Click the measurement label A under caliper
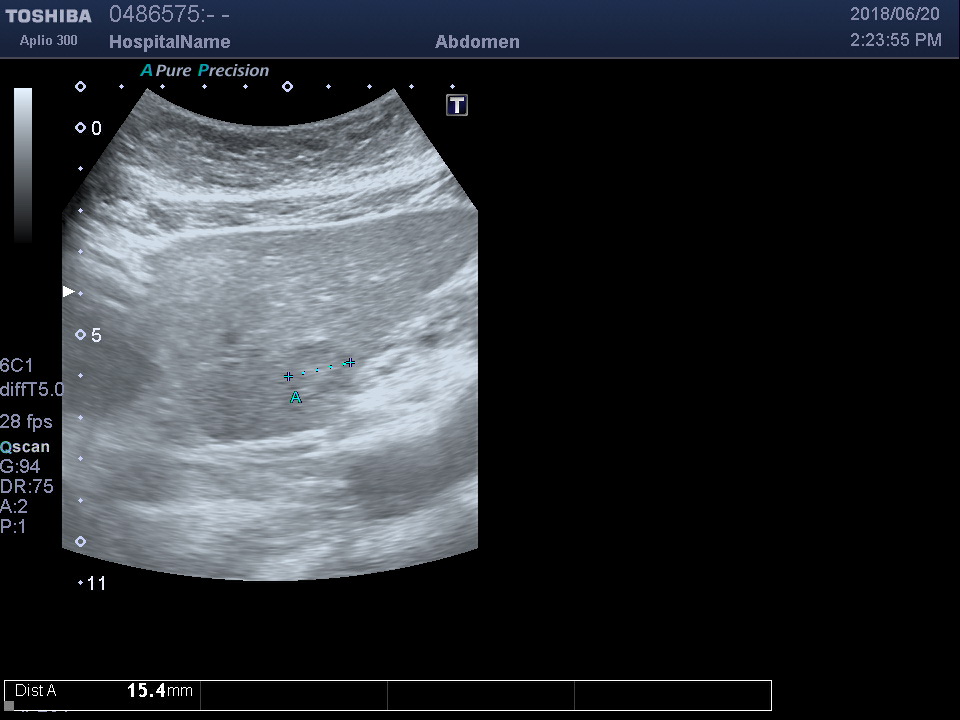960x720 pixels. coord(296,398)
